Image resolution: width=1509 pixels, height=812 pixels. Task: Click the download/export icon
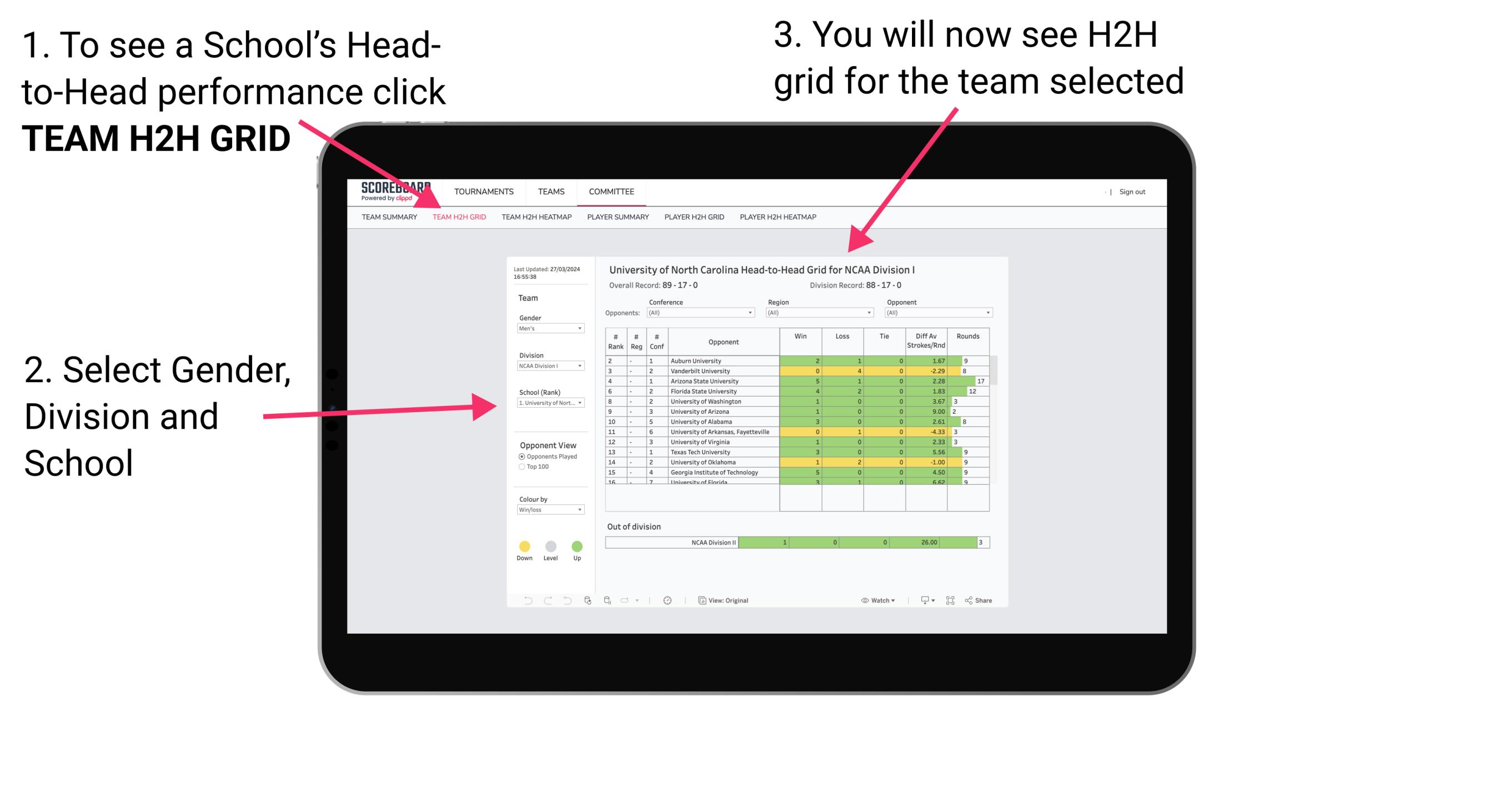[923, 600]
